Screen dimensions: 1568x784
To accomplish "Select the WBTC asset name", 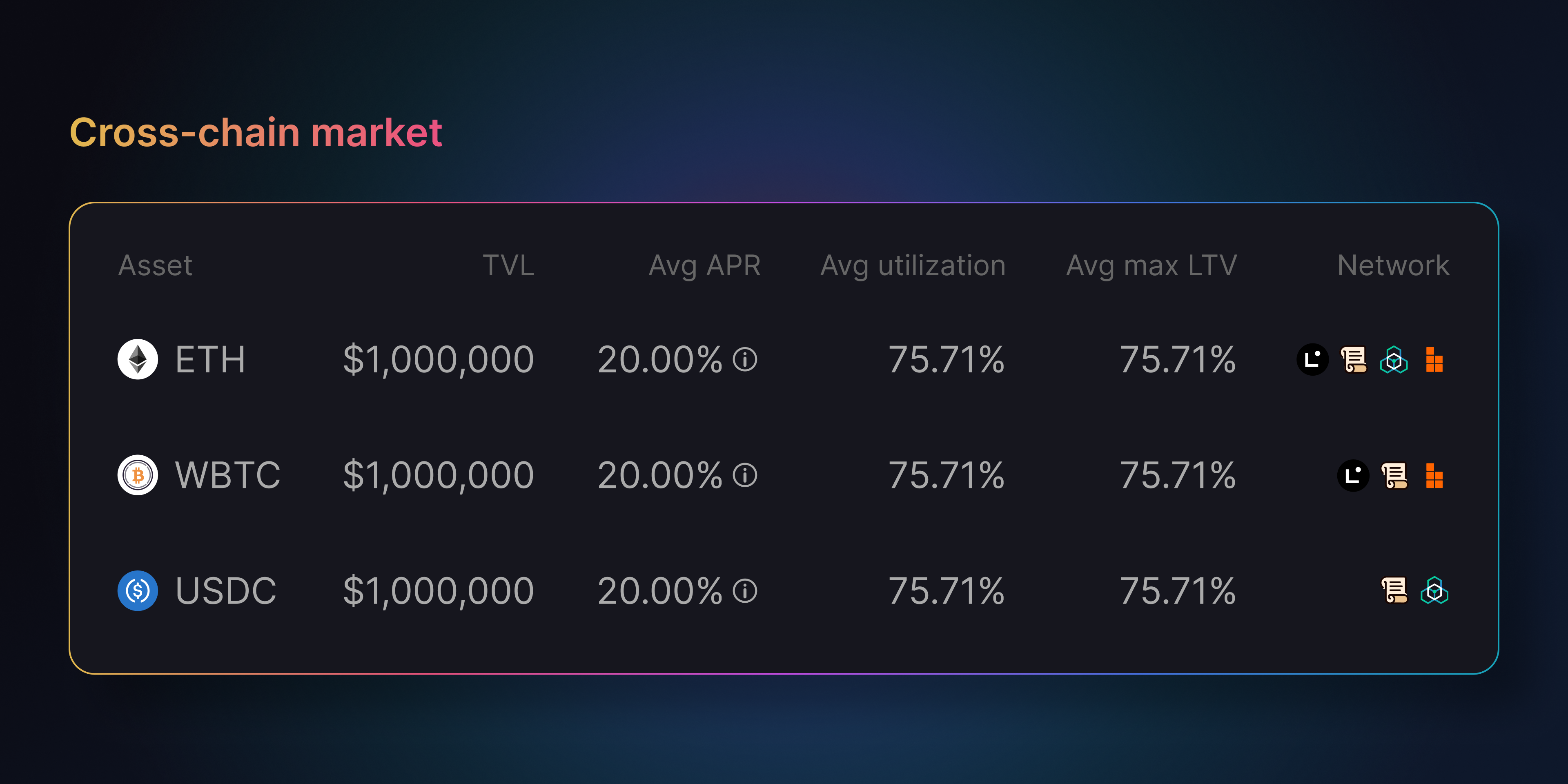I will (x=228, y=475).
